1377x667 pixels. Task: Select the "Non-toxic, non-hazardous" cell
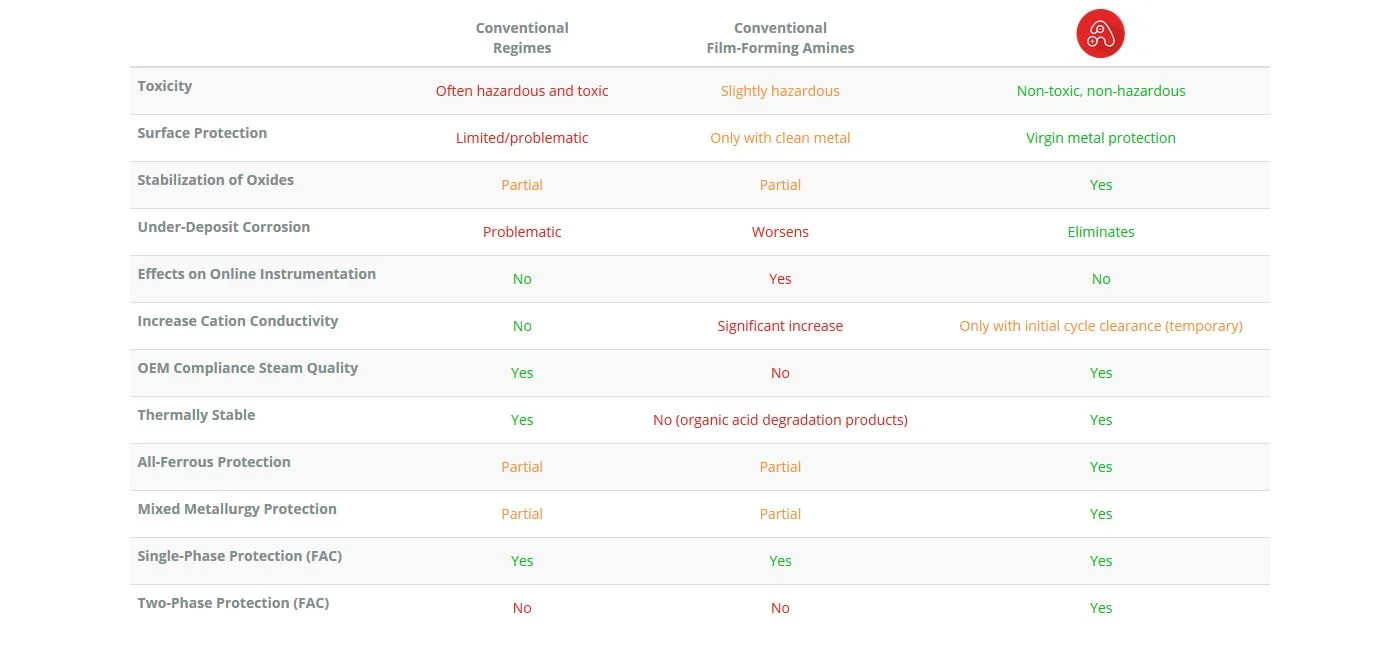click(x=1101, y=91)
